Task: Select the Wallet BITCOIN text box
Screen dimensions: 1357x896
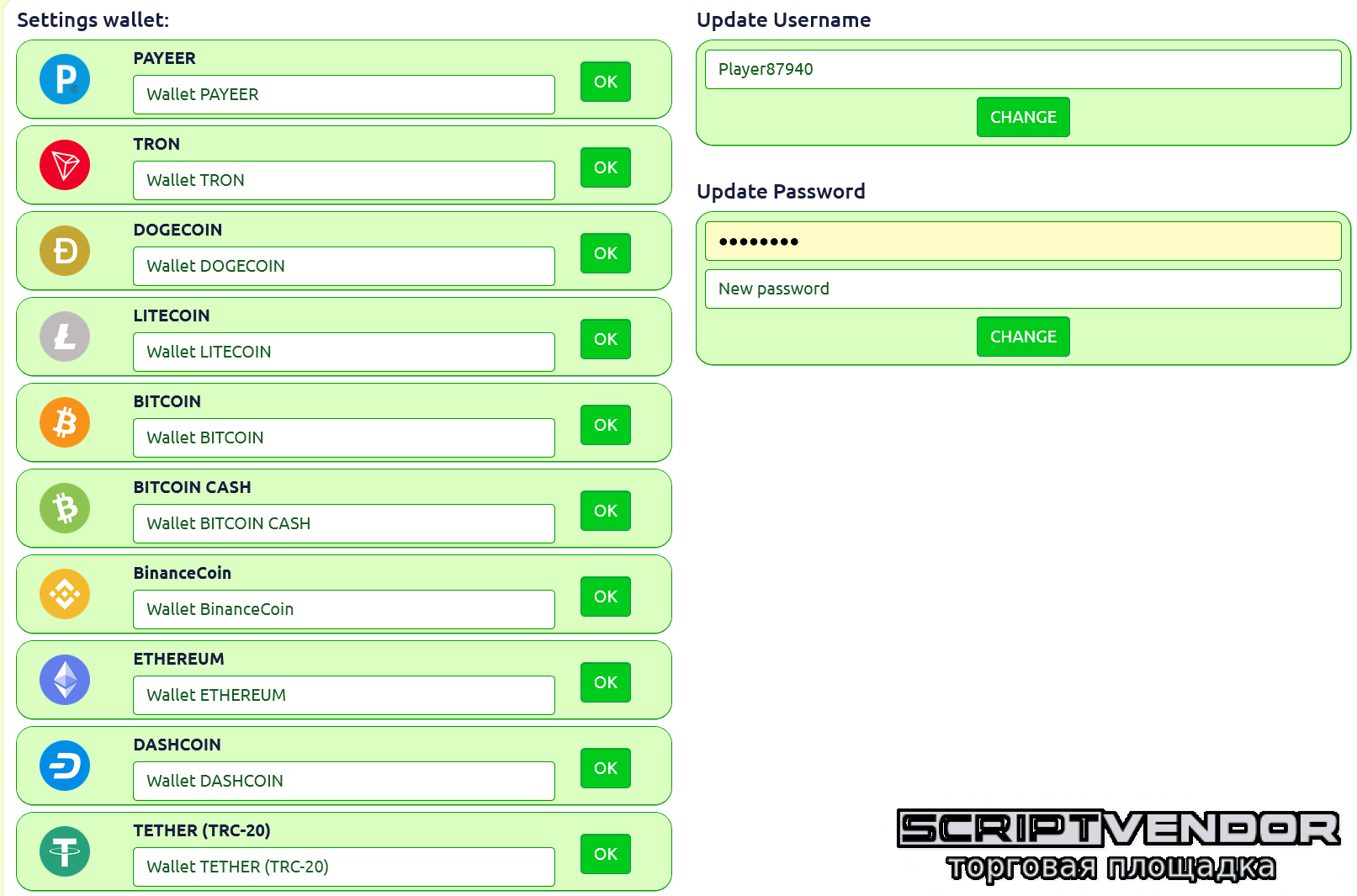Action: tap(344, 437)
